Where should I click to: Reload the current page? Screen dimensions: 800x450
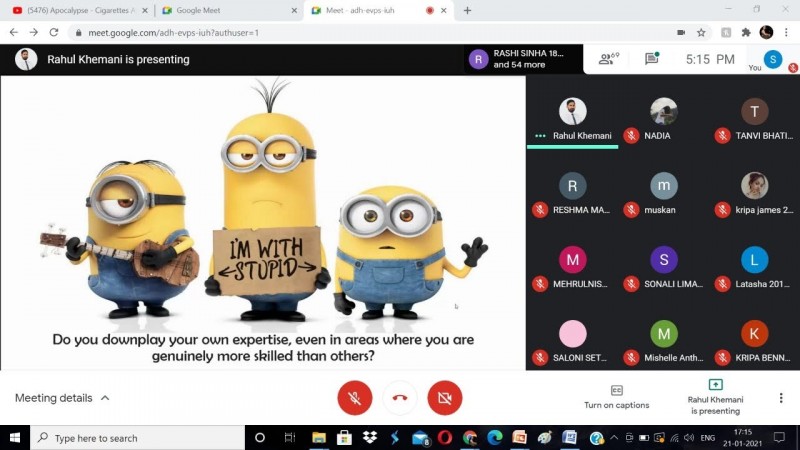click(x=54, y=32)
